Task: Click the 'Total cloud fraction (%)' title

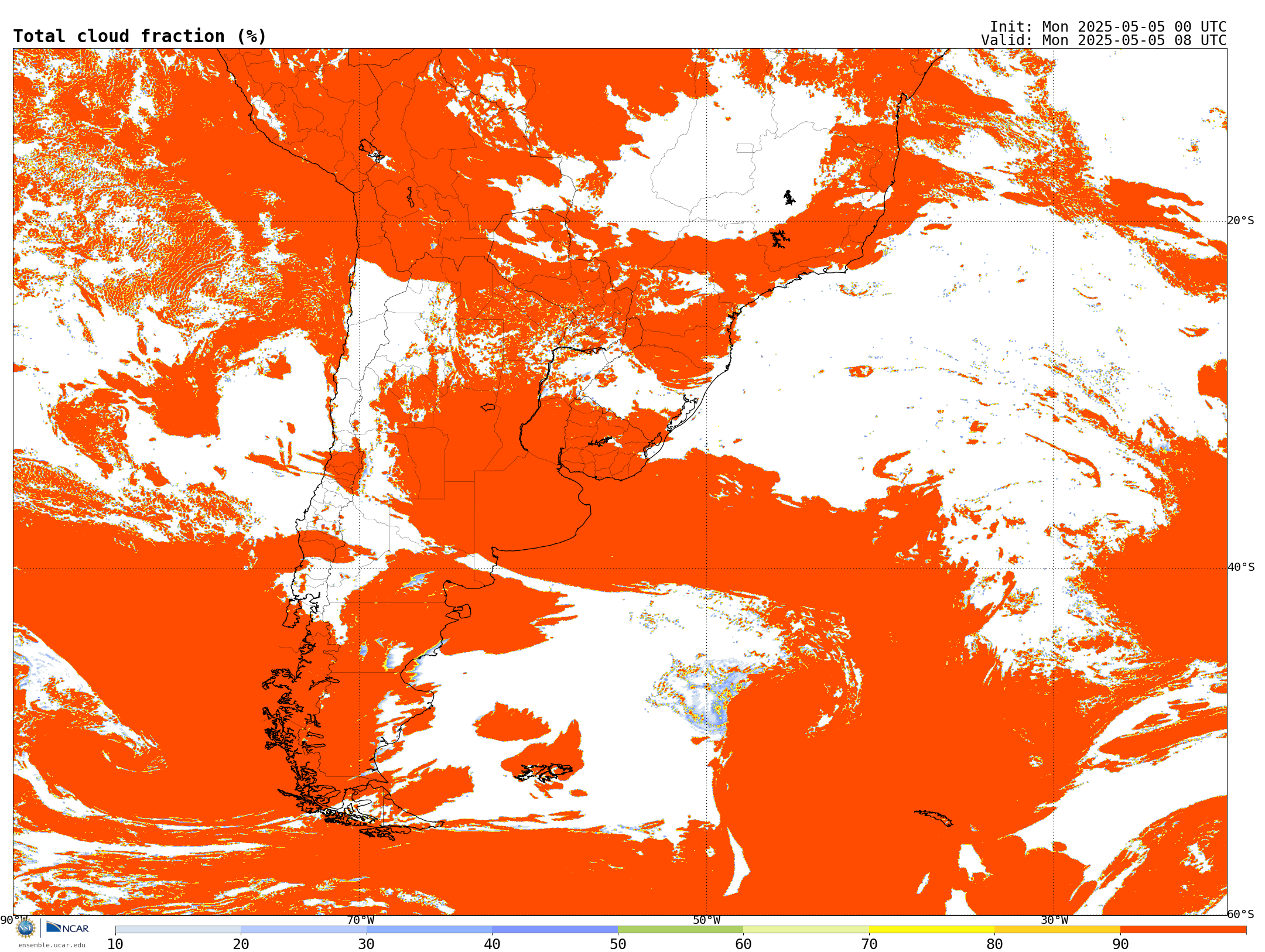Action: (140, 36)
